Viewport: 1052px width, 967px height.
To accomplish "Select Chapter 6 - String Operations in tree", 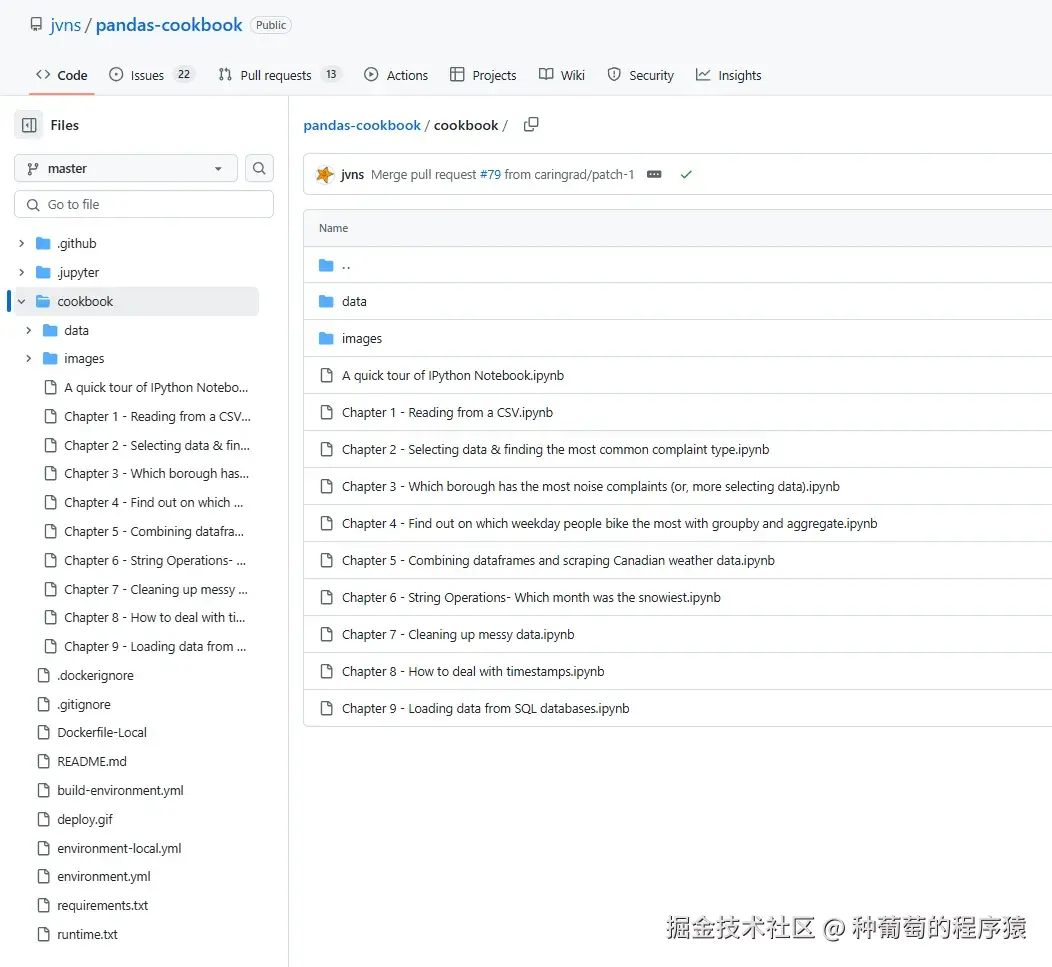I will pos(154,560).
